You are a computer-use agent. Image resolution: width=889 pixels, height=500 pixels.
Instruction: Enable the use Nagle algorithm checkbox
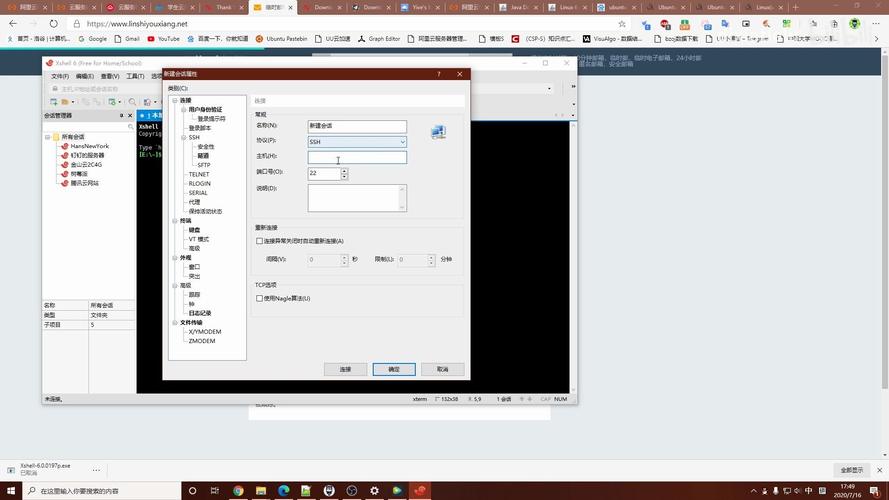click(x=259, y=298)
